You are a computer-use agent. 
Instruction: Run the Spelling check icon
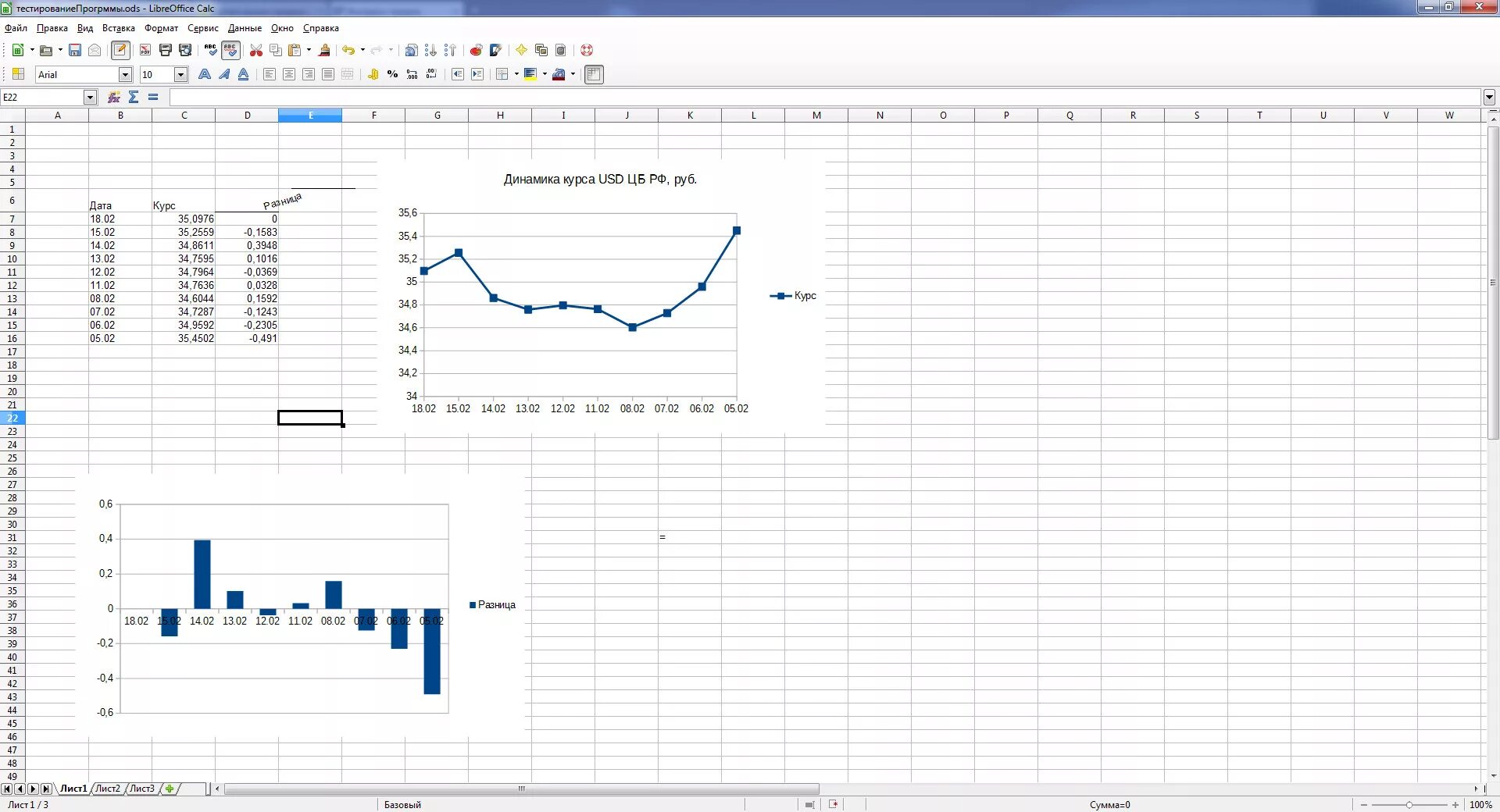[210, 50]
